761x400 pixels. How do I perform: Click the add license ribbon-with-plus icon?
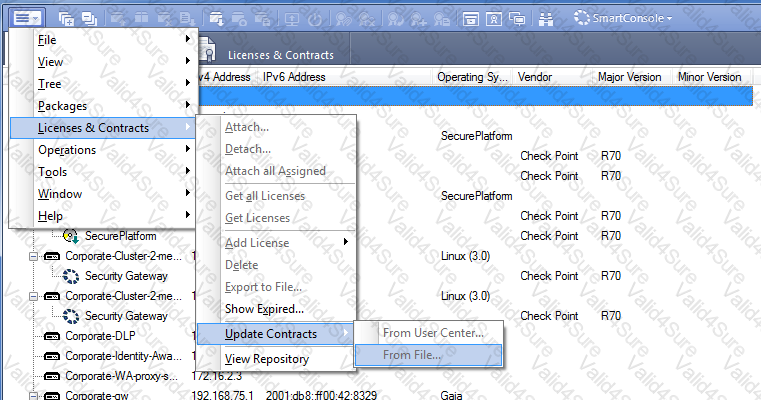tap(418, 19)
